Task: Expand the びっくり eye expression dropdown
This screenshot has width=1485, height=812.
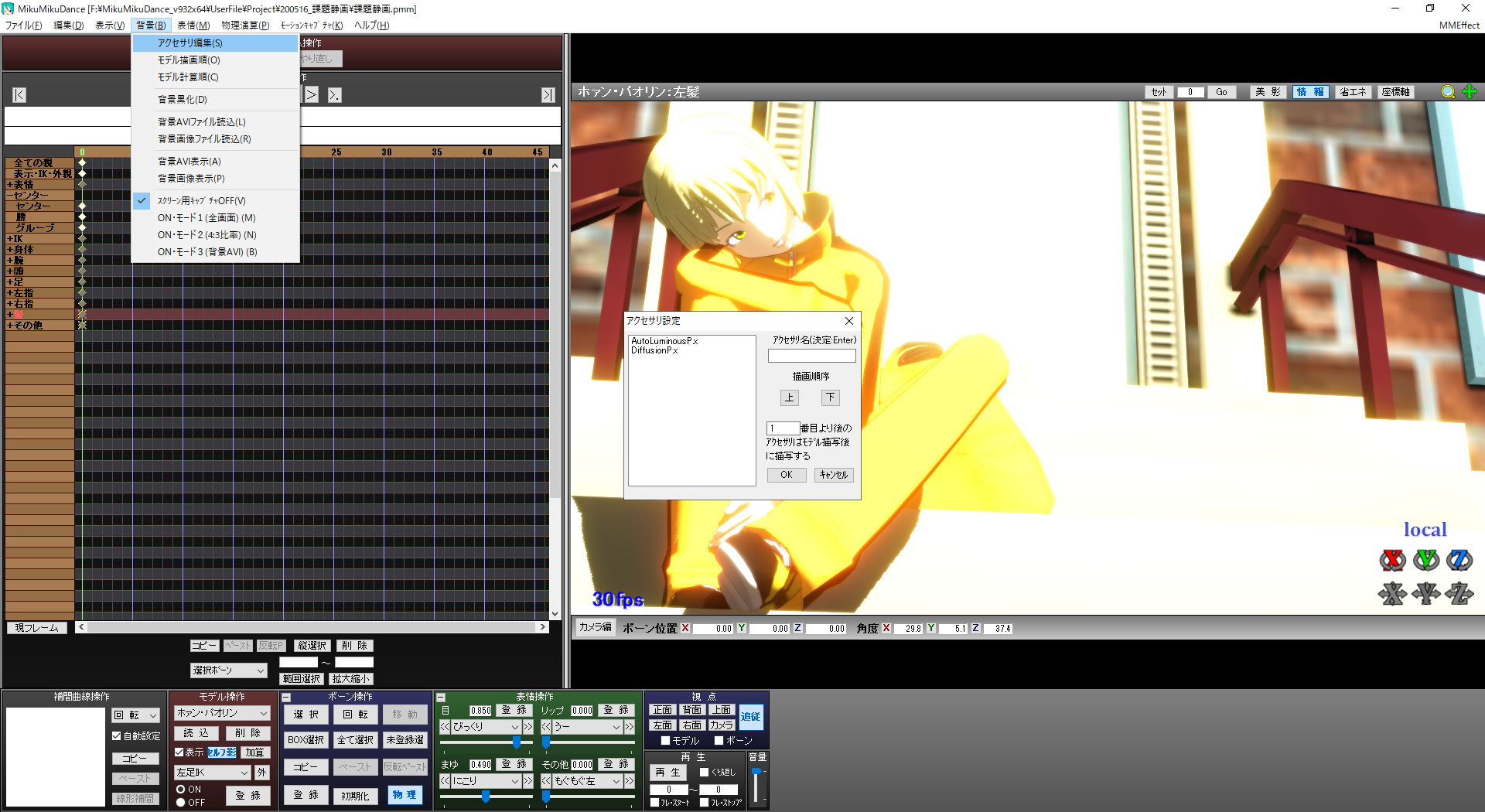Action: click(x=514, y=727)
